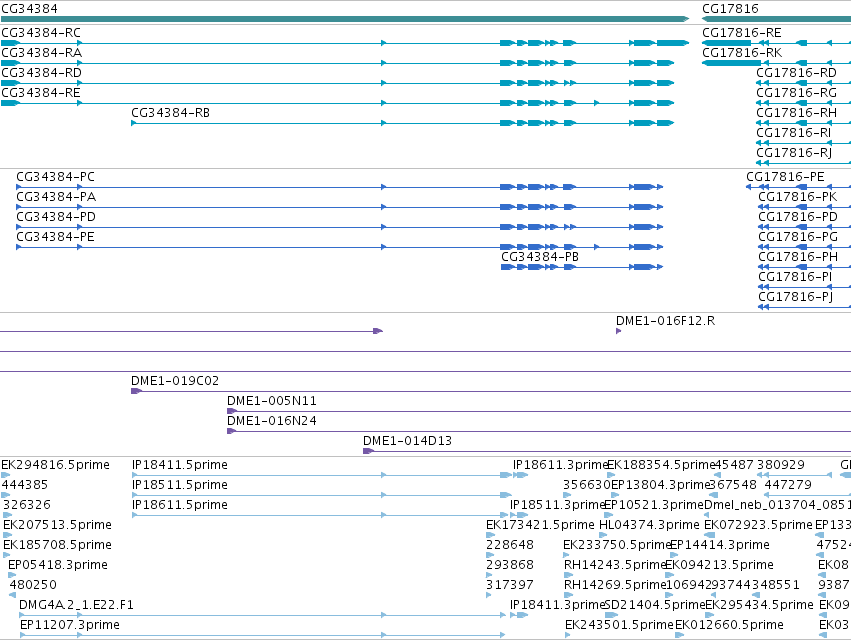This screenshot has height=640, width=851.
Task: Click the CG34384-RE transcript label
Action: click(41, 93)
